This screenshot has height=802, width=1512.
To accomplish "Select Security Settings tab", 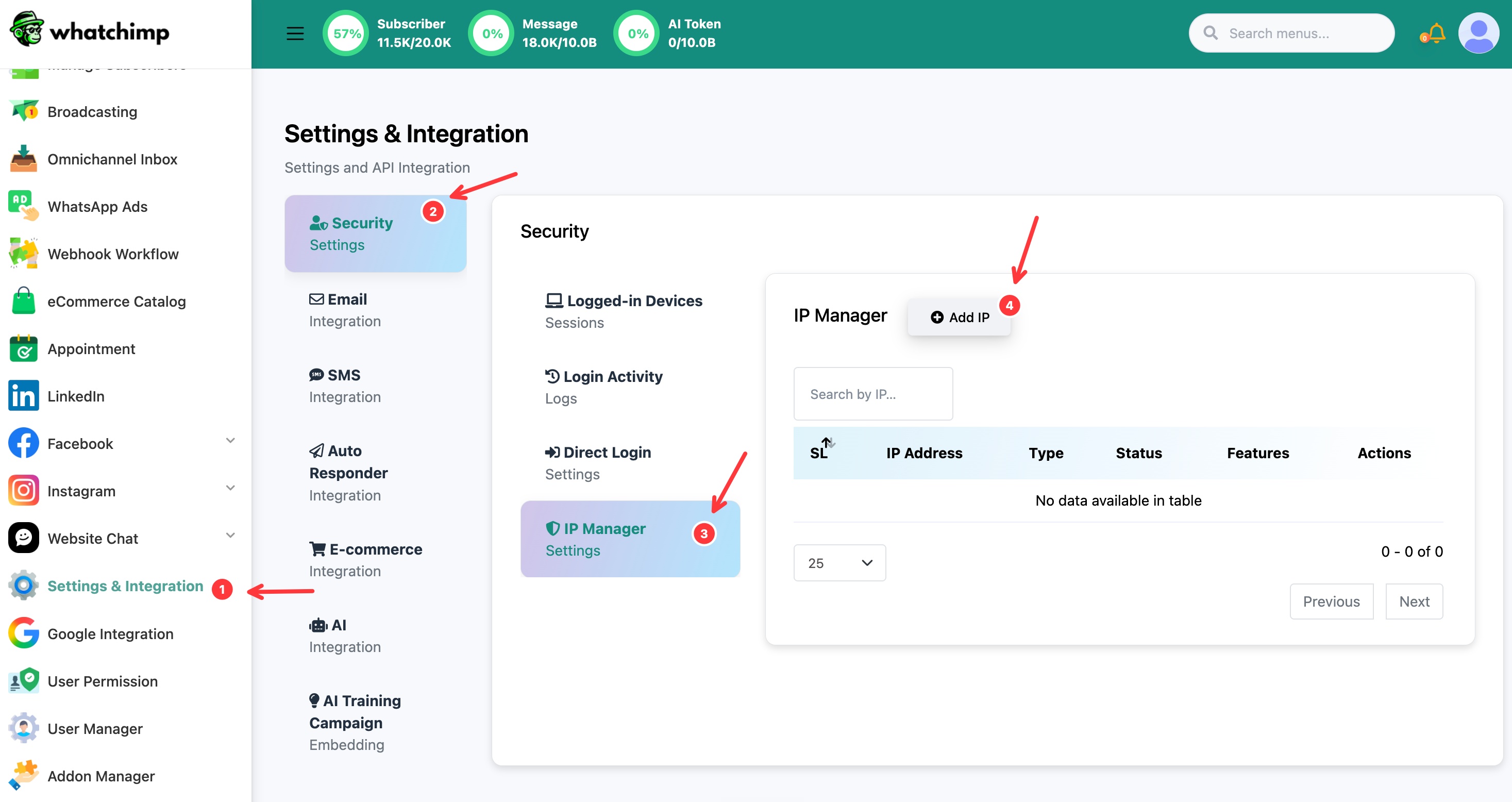I will click(x=376, y=233).
